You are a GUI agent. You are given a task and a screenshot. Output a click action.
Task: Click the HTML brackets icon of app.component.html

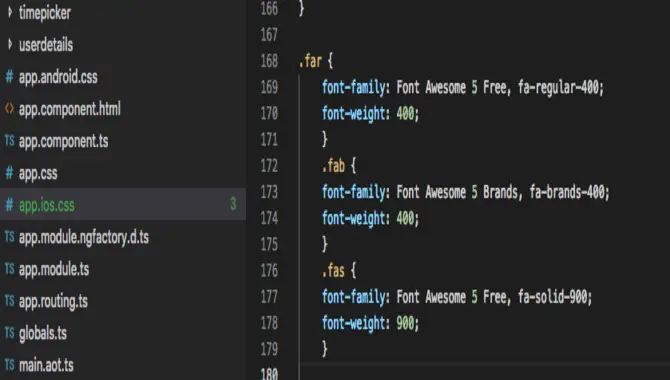9,109
